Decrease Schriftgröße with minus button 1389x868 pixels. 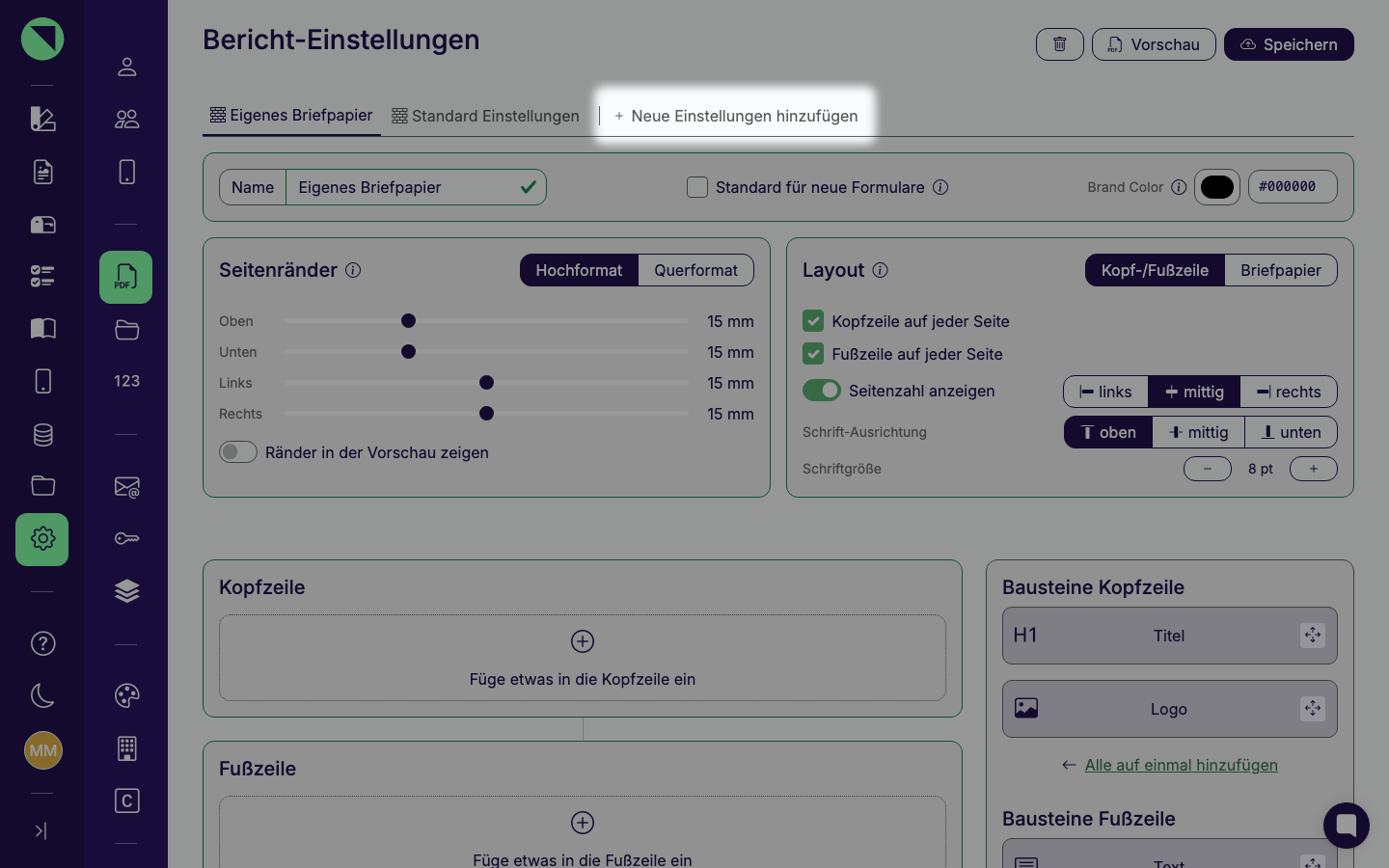[1208, 469]
